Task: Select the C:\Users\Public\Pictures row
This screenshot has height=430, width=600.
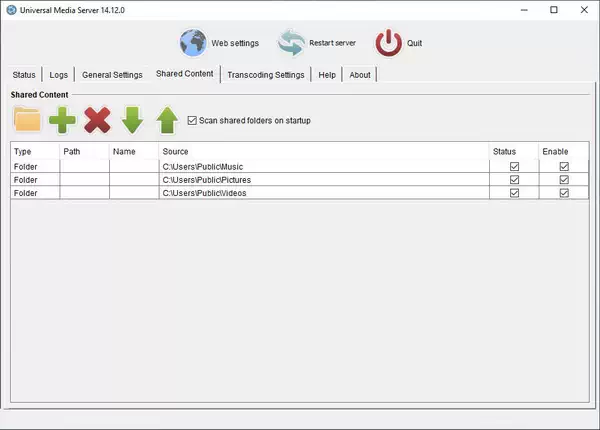Action: 300,180
